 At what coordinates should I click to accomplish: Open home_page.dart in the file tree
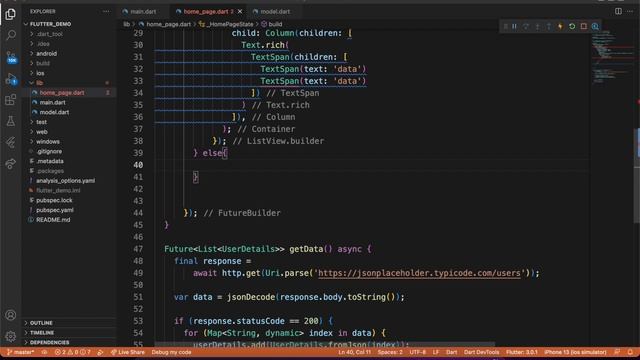(62, 93)
